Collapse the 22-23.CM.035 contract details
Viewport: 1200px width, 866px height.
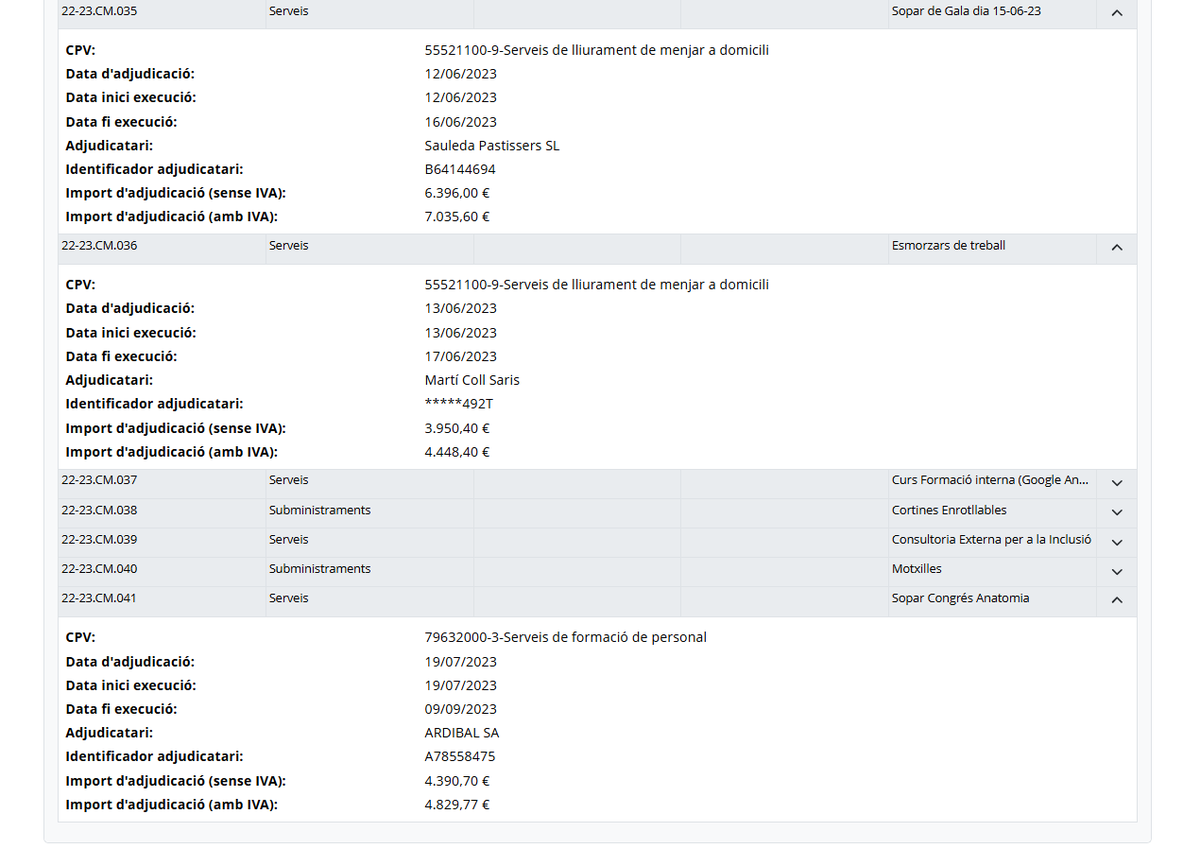pyautogui.click(x=1117, y=13)
